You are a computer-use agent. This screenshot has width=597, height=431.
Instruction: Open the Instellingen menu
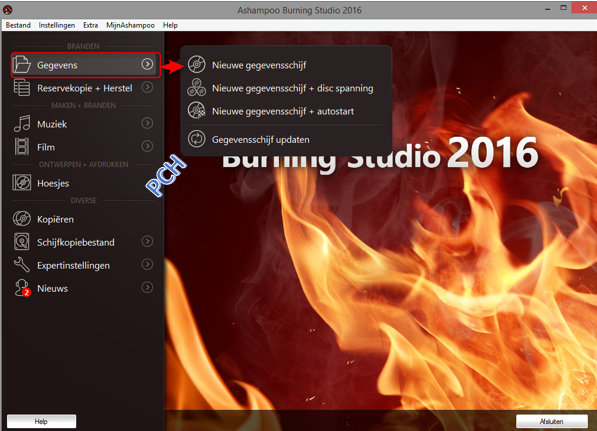(x=57, y=25)
